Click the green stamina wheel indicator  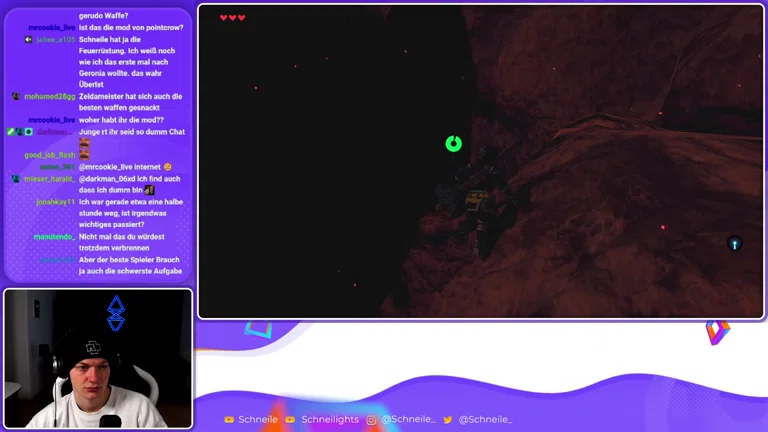tap(453, 144)
